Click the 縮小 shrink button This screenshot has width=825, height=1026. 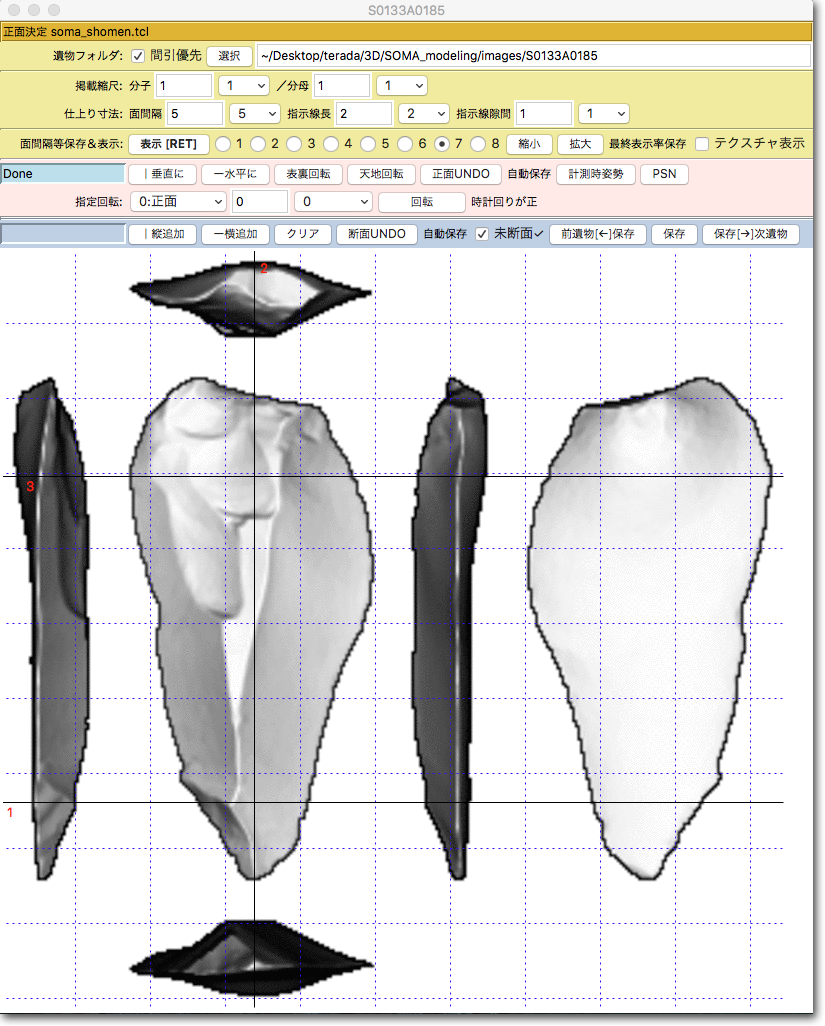point(529,143)
